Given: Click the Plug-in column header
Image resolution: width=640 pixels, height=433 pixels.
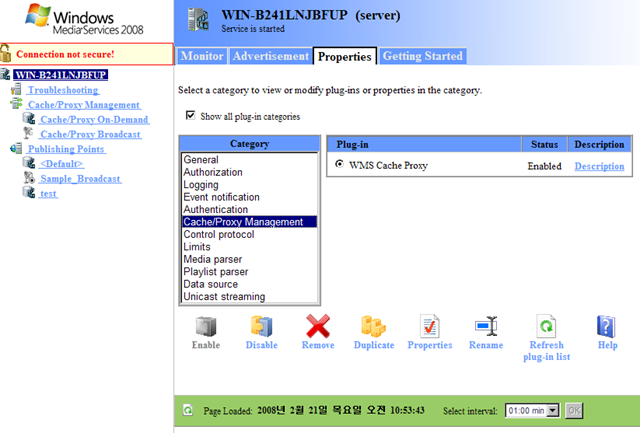Looking at the screenshot, I should 424,144.
